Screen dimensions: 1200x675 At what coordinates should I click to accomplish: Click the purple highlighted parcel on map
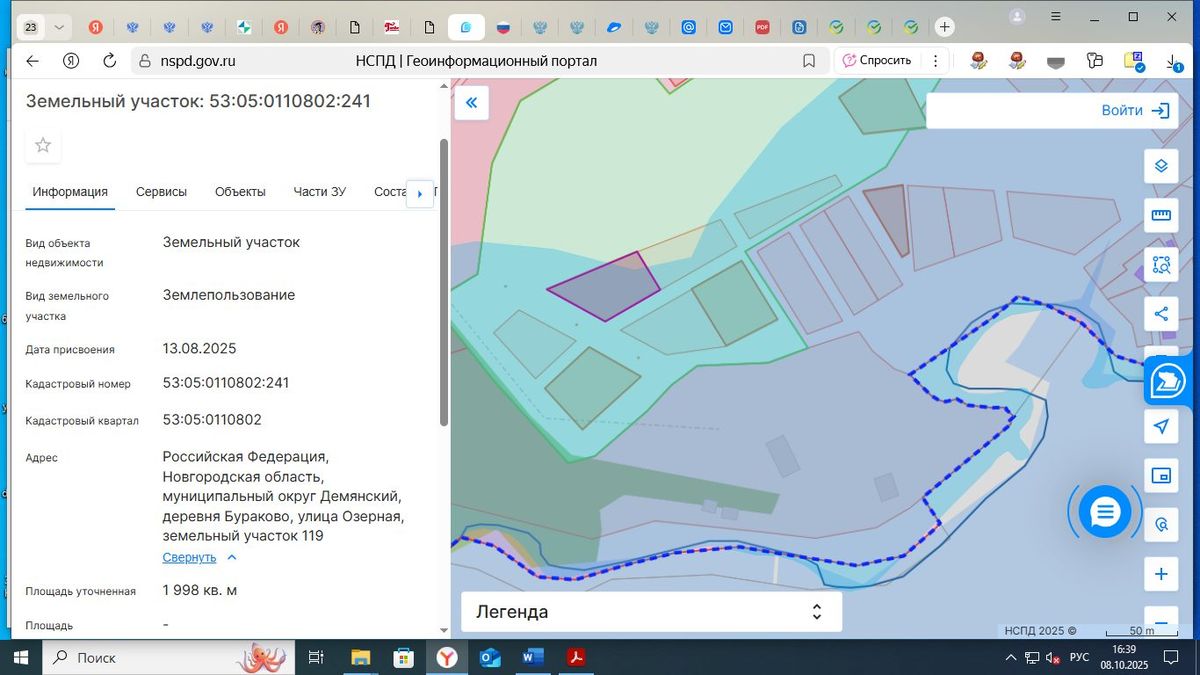(x=605, y=288)
